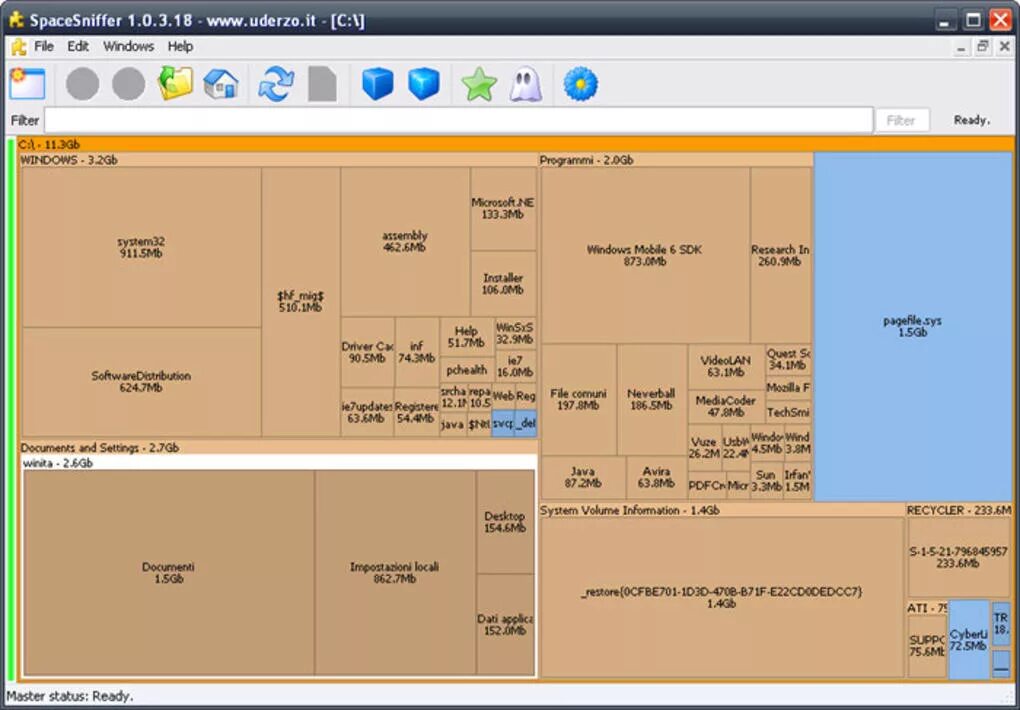
Task: Select the SoftwareDistribution 624.7Mb block
Action: pyautogui.click(x=141, y=382)
